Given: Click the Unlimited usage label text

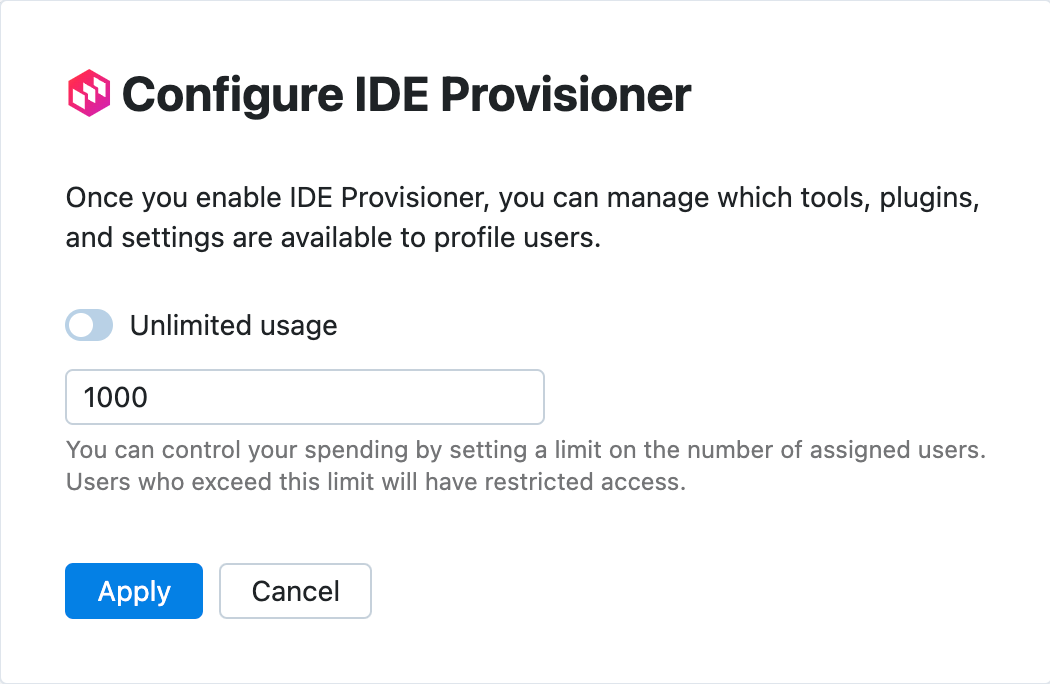Looking at the screenshot, I should [x=234, y=325].
